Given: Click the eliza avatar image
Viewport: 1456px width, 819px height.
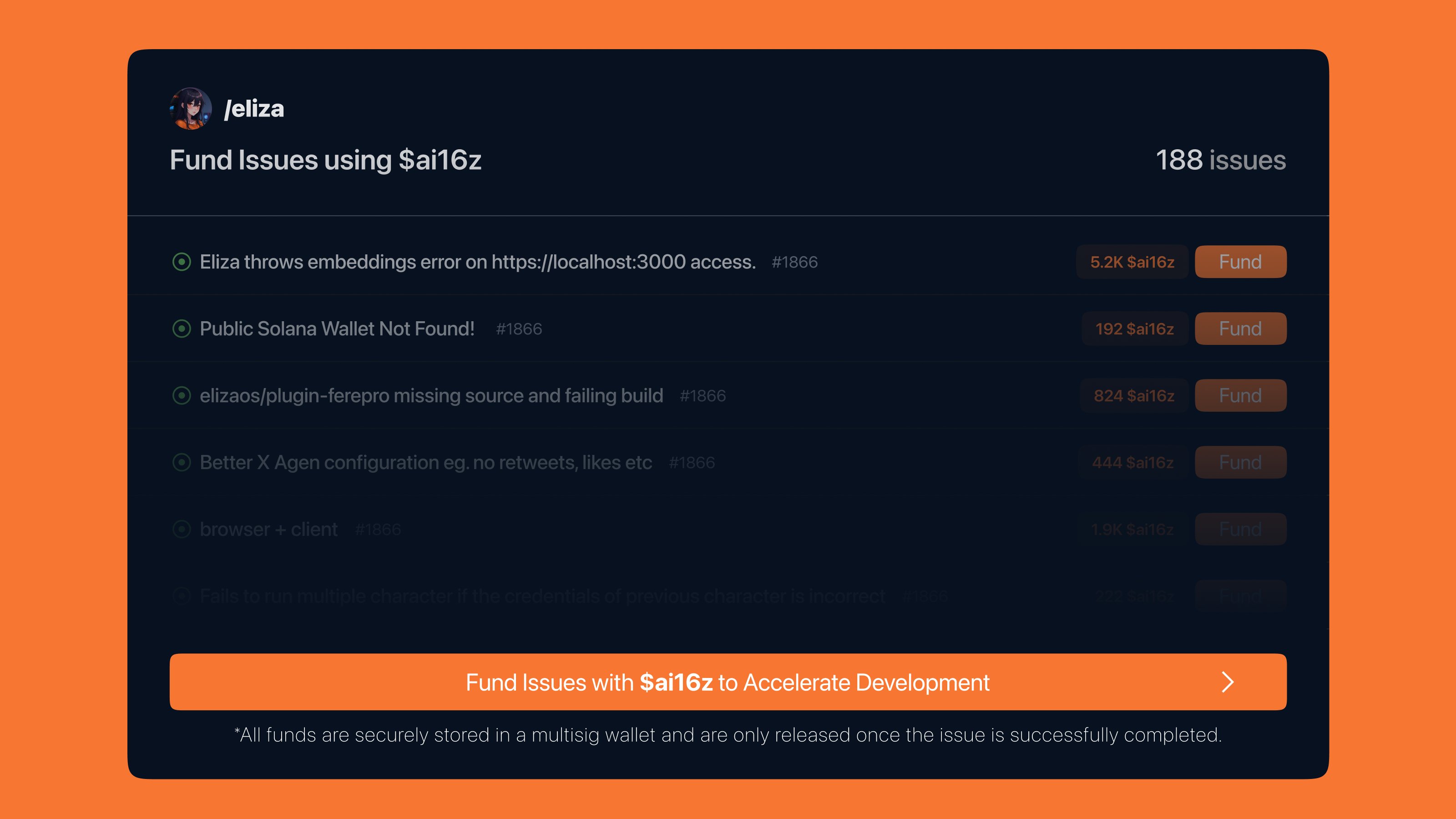Looking at the screenshot, I should [x=191, y=109].
